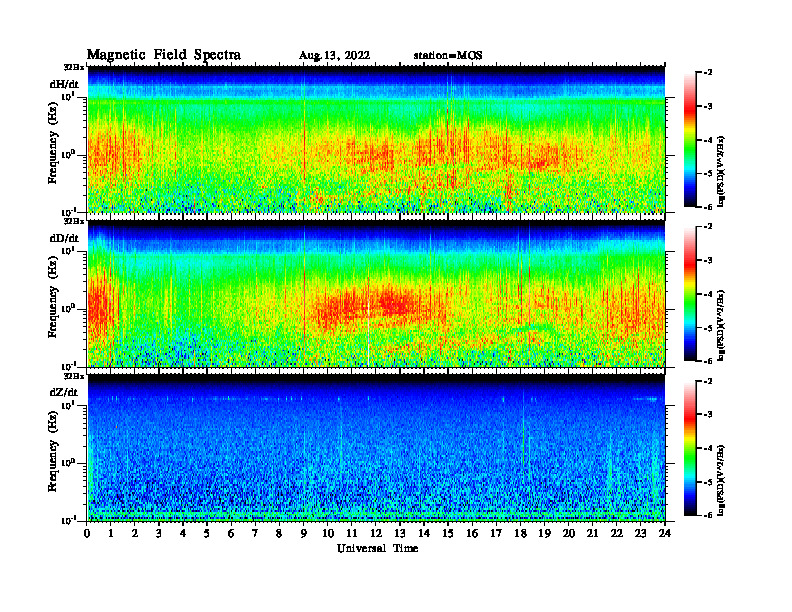This screenshot has width=792, height=612.
Task: Click the -3 value on dZ/dt color bar
Action: pos(708,414)
